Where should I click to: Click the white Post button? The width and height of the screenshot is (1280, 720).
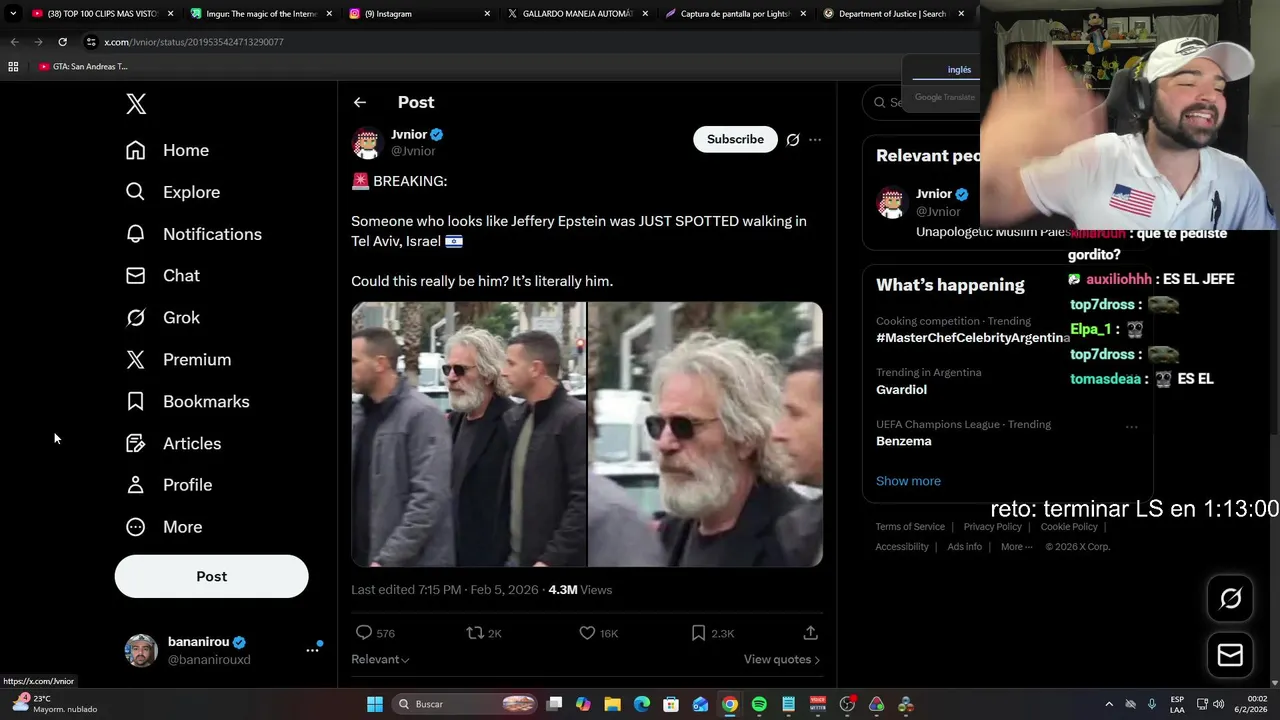211,577
